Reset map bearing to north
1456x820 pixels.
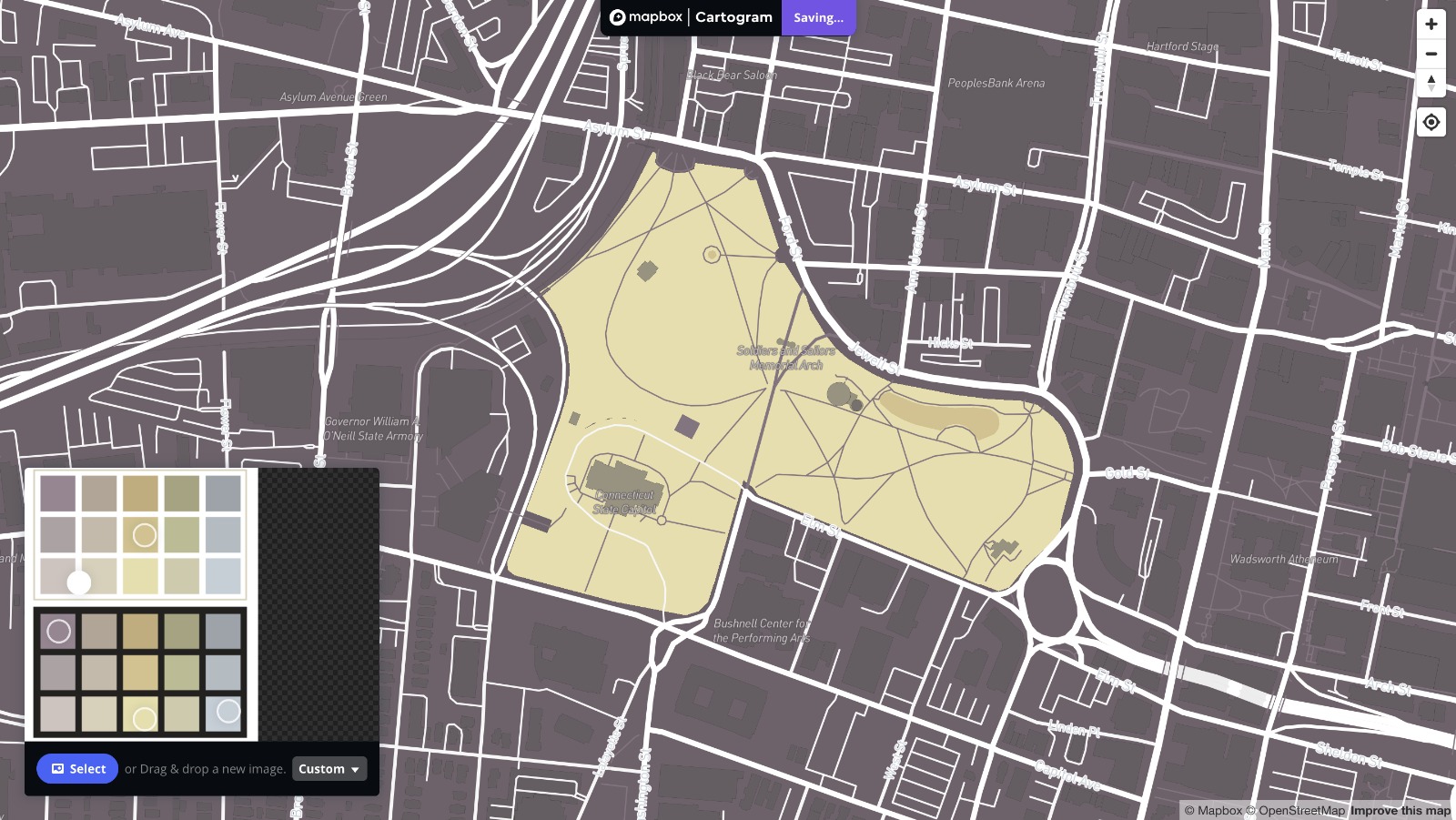1431,83
